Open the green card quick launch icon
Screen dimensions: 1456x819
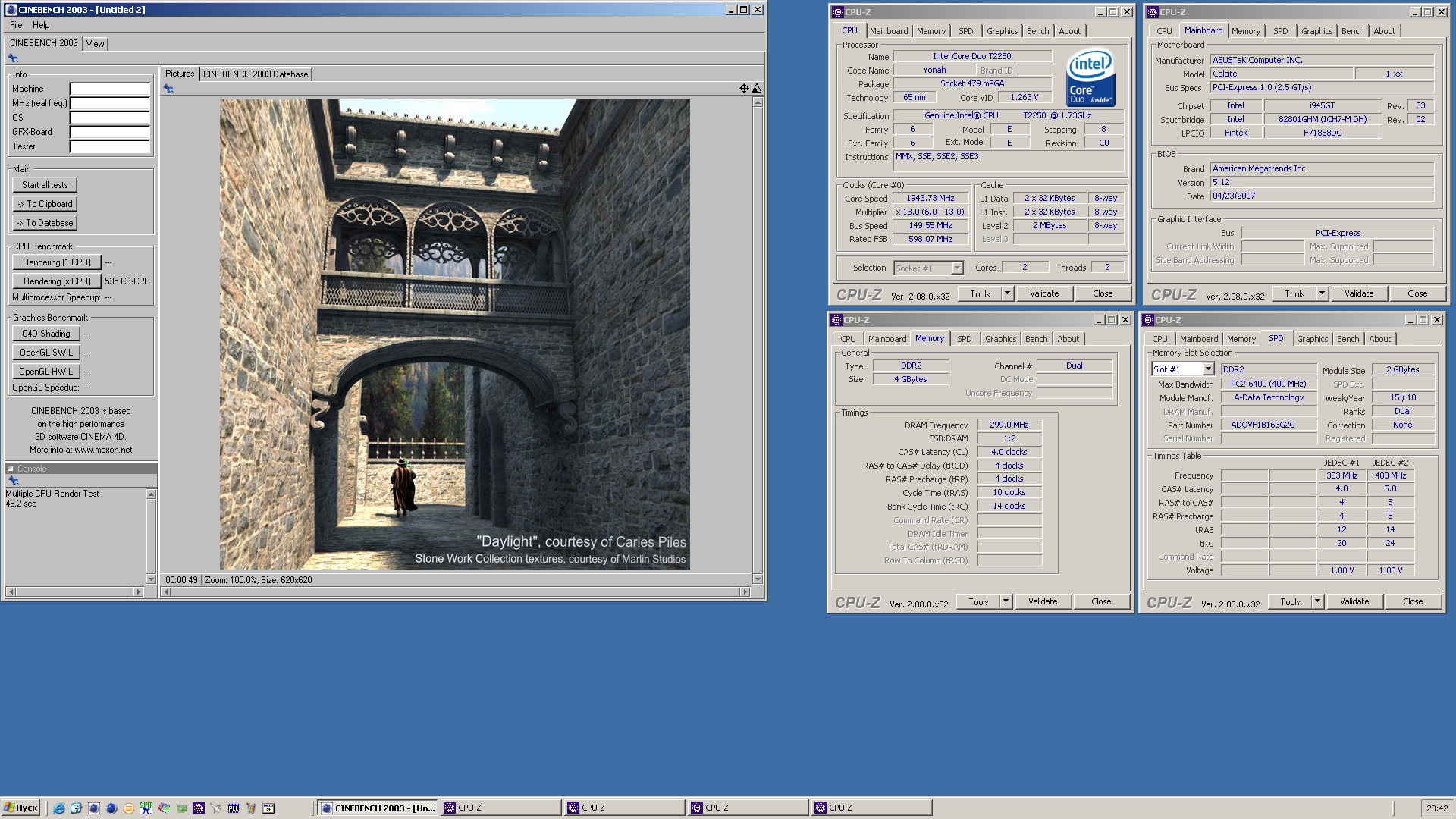point(181,808)
